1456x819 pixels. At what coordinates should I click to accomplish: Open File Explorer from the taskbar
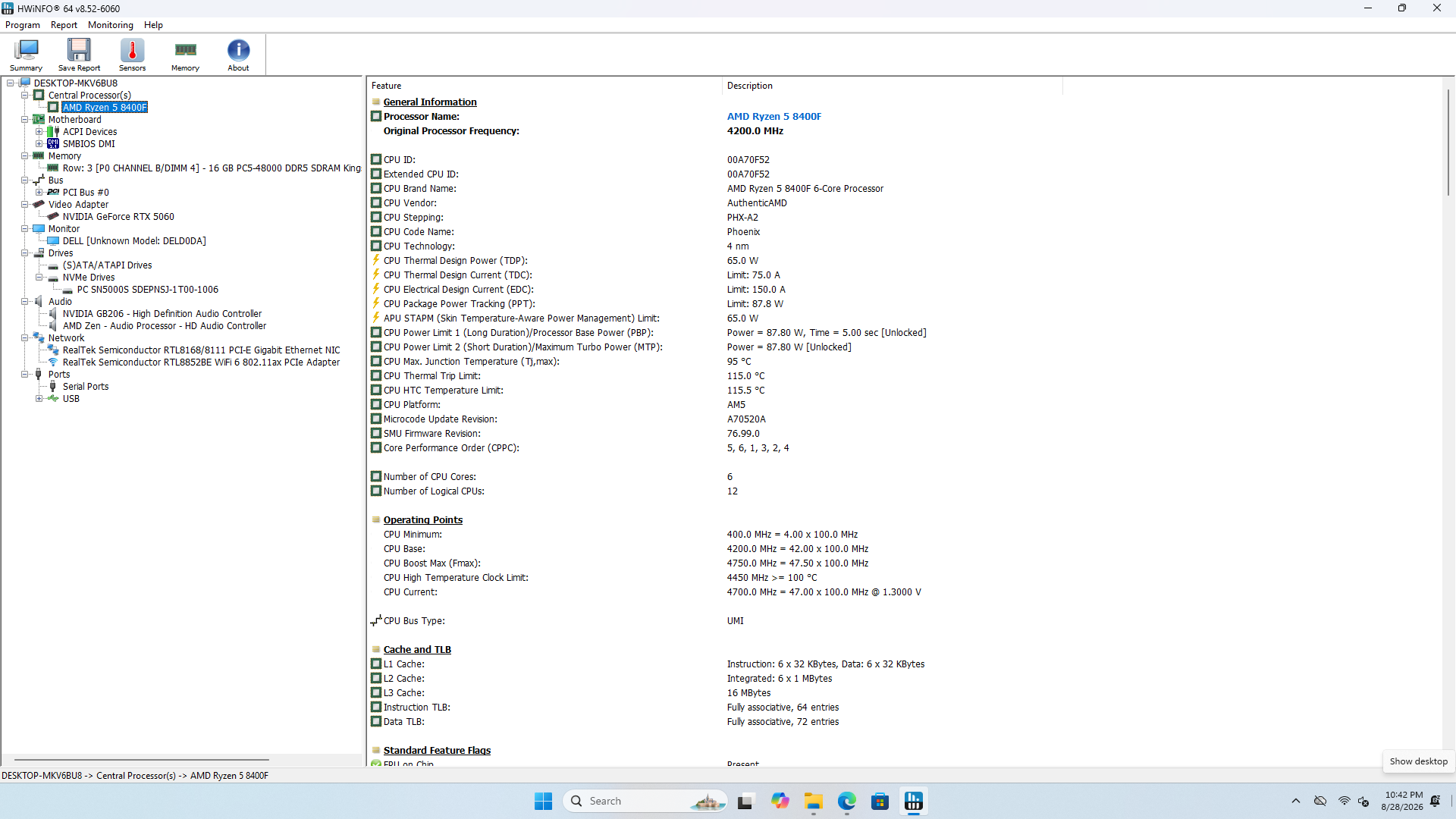814,801
